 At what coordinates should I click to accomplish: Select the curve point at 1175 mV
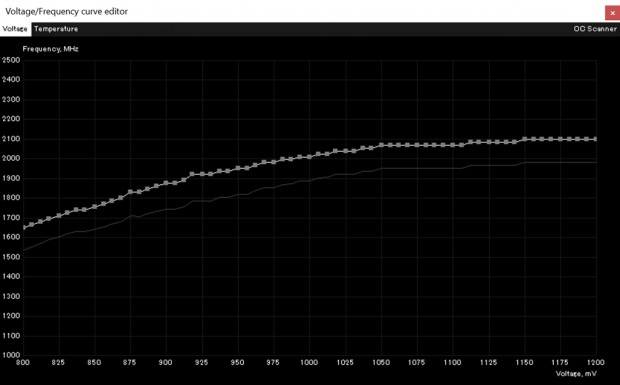560,139
